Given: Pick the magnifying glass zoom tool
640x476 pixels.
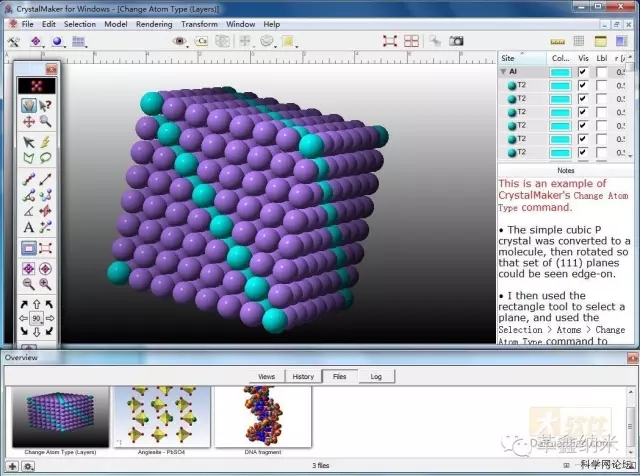Looking at the screenshot, I should click(x=45, y=121).
